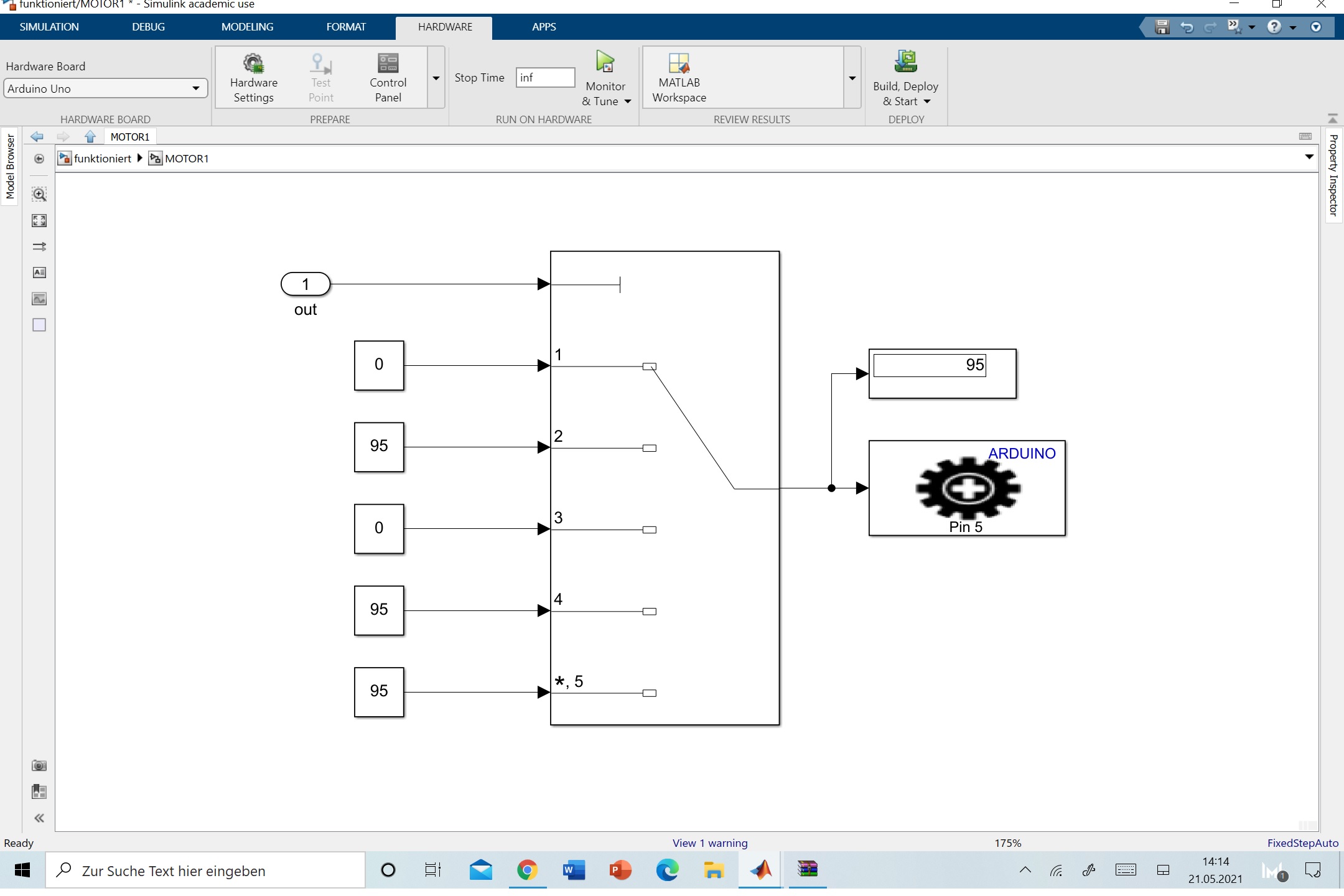Expand the Prepare section gallery arrow

point(436,78)
